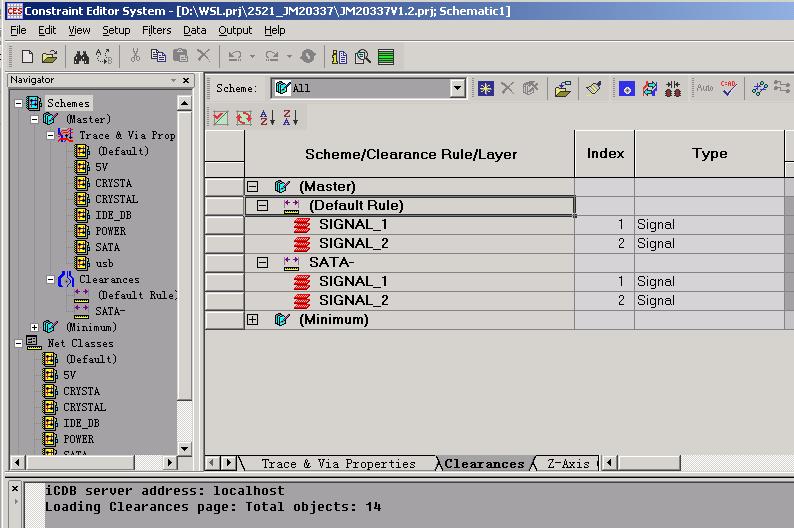Viewport: 794px width, 528px height.
Task: Collapse the Clearances node in Navigator
Action: click(51, 279)
